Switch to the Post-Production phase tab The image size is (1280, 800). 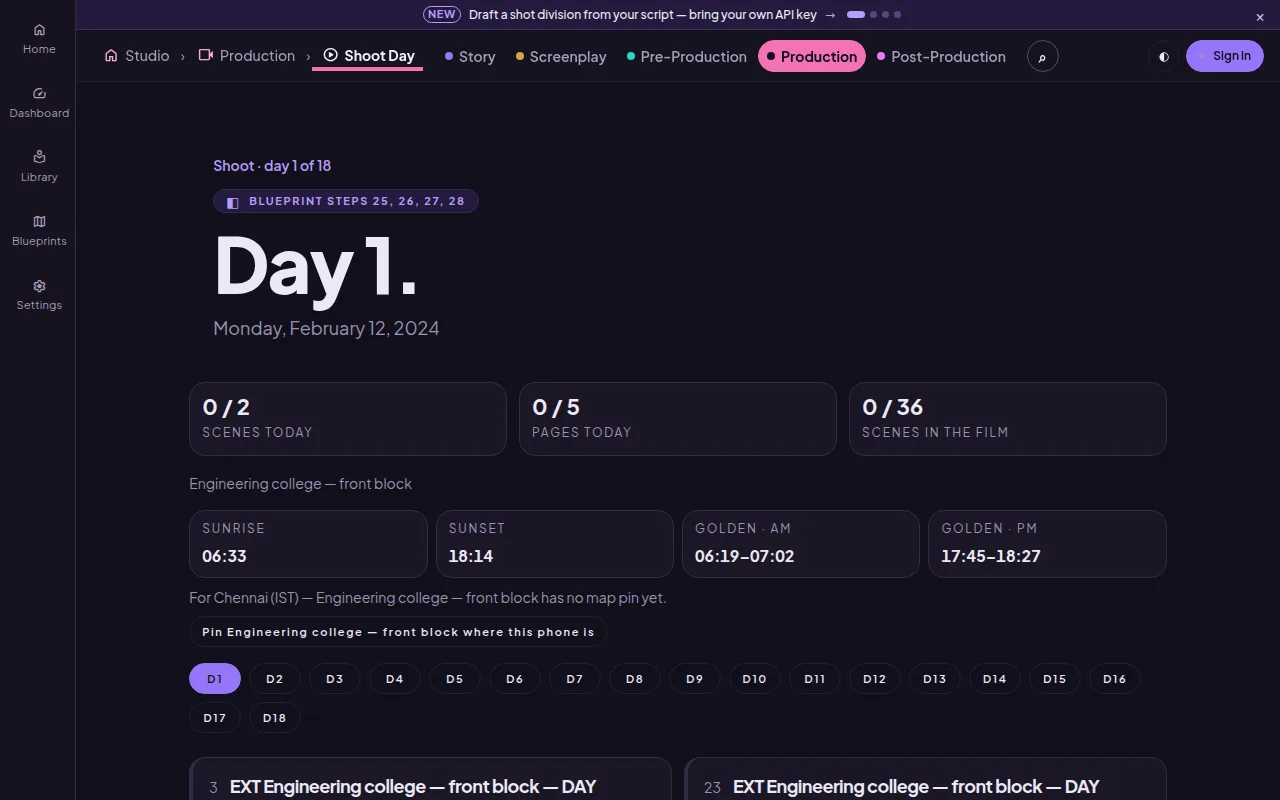point(941,57)
